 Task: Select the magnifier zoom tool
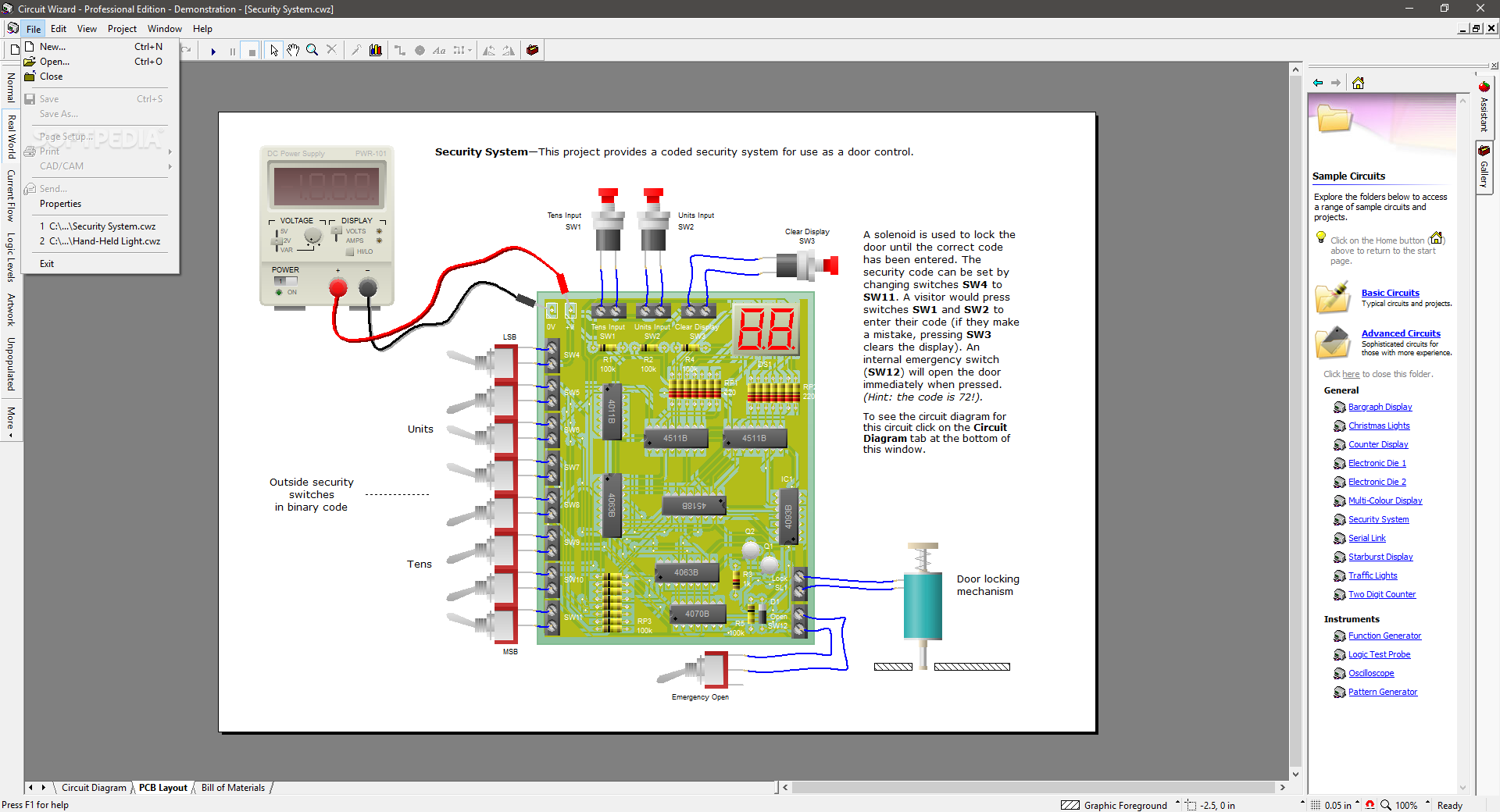coord(312,51)
